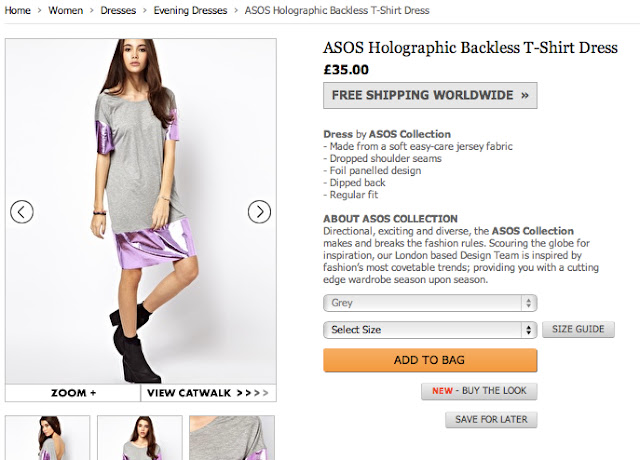Select the close-up detail thumbnail
The image size is (640, 460).
pos(231,438)
